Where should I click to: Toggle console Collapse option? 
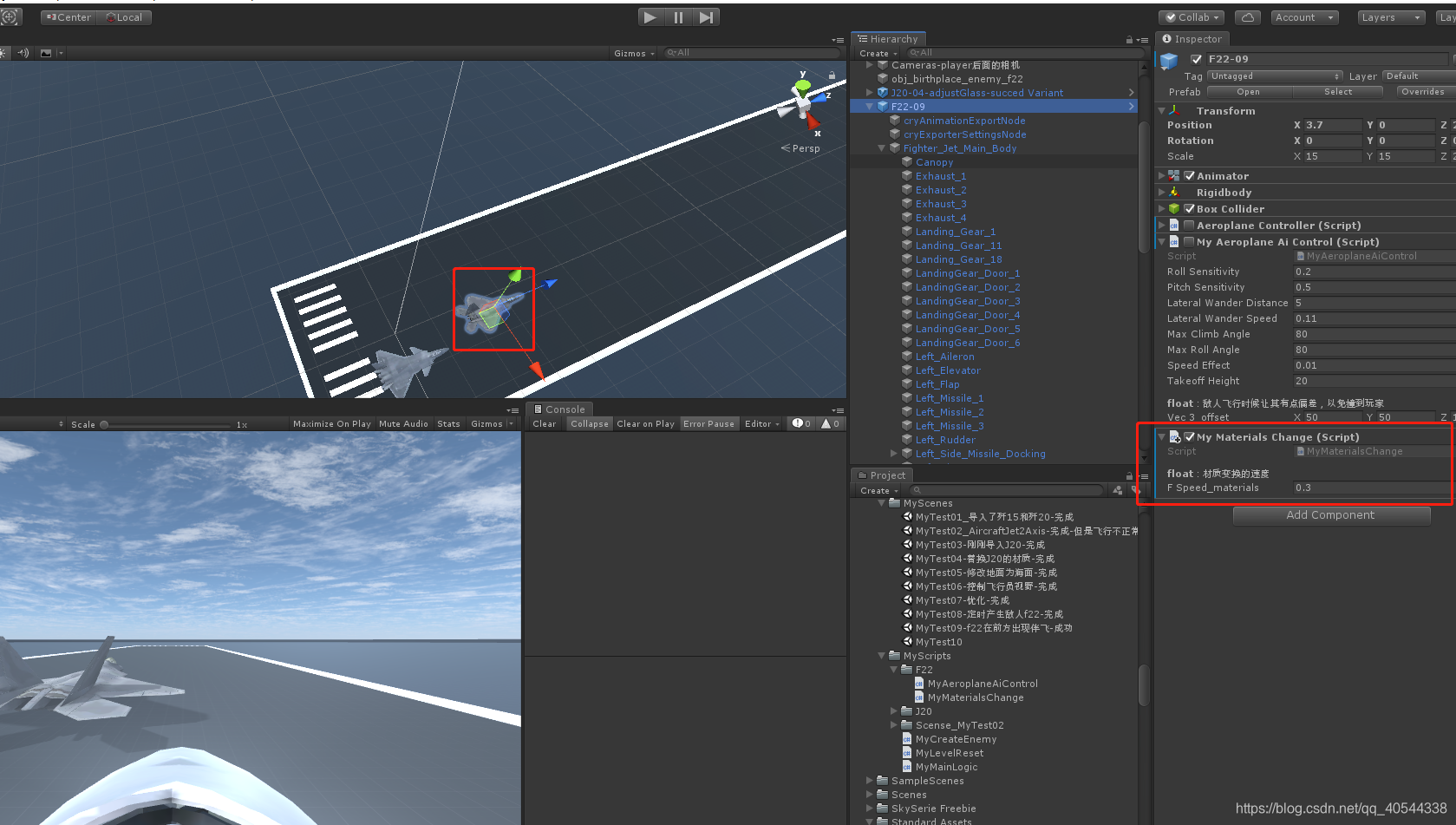tap(590, 424)
